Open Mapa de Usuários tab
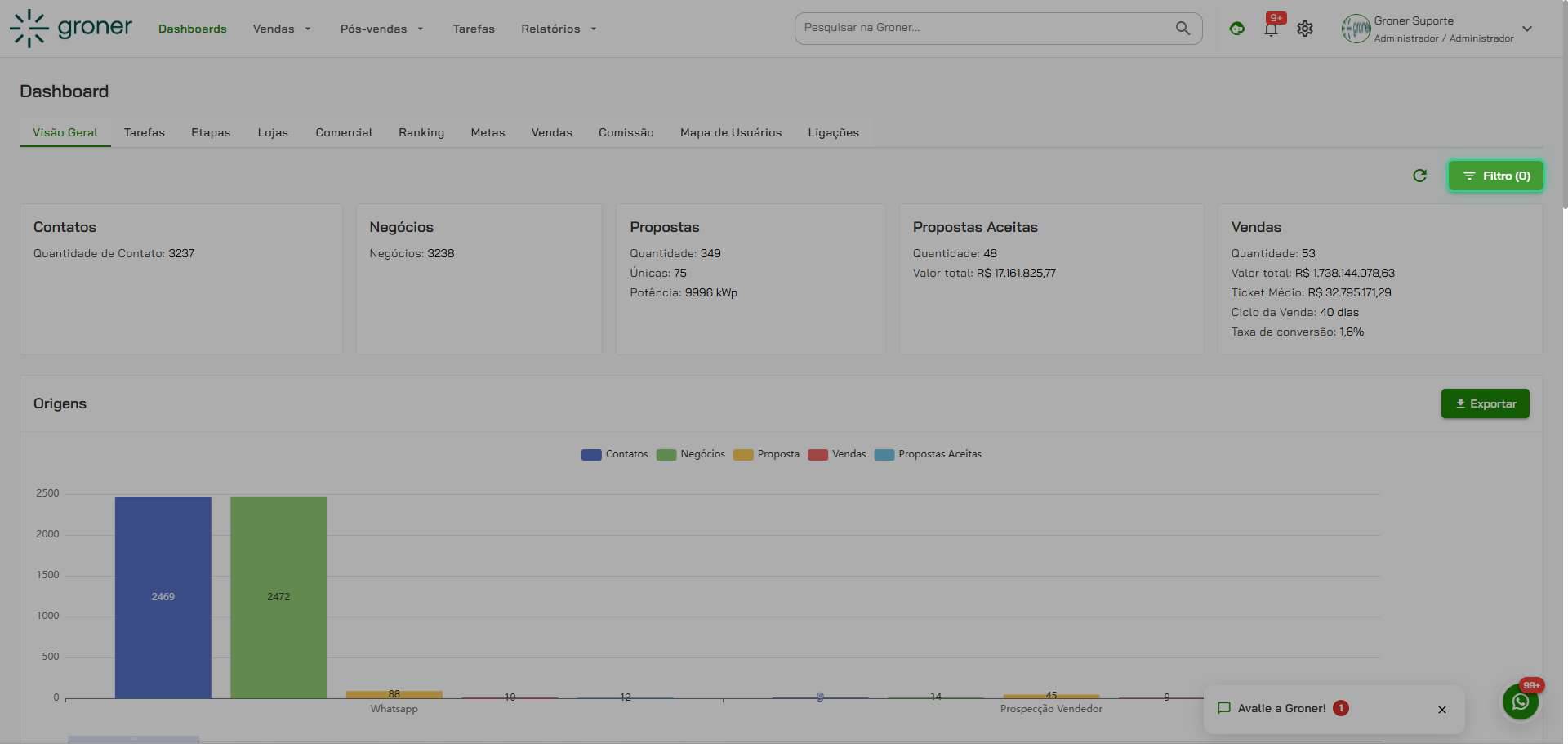1568x744 pixels. coord(731,132)
